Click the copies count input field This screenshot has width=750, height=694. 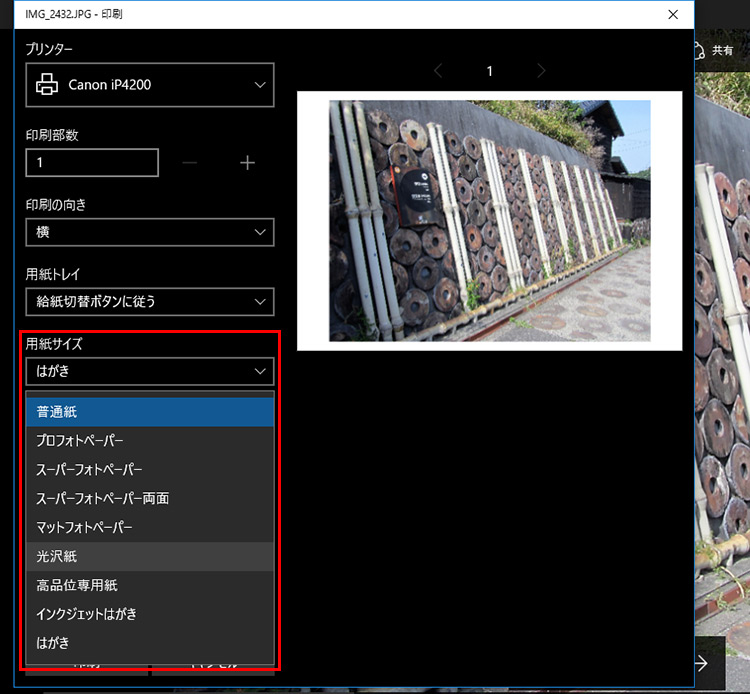[x=92, y=163]
